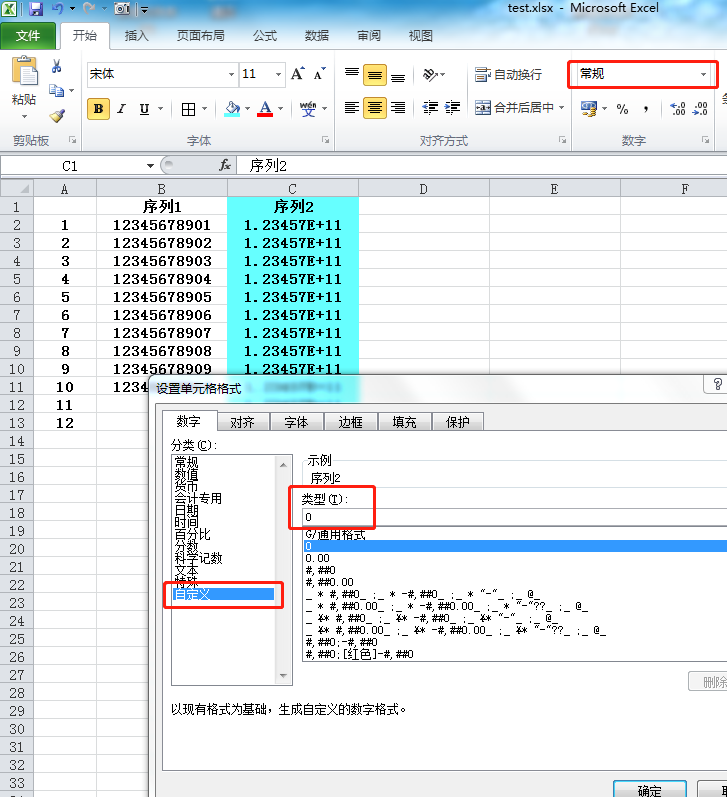Click the fx insert function button

[x=225, y=165]
